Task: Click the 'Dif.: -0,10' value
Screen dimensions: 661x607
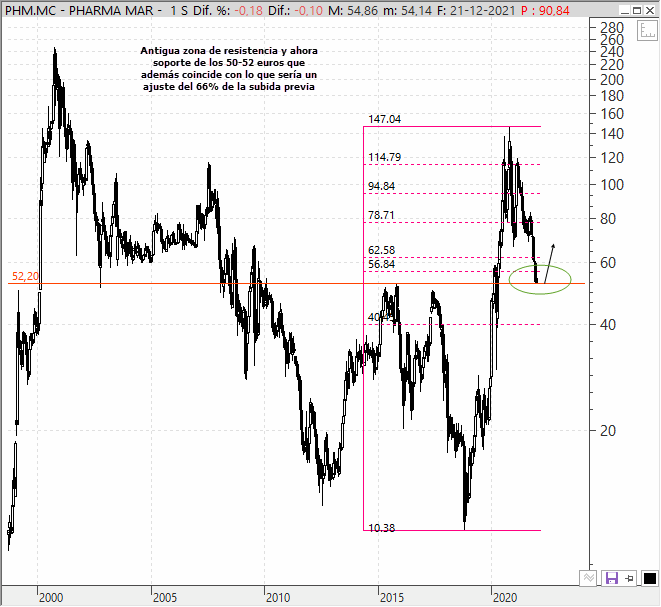Action: (296, 11)
